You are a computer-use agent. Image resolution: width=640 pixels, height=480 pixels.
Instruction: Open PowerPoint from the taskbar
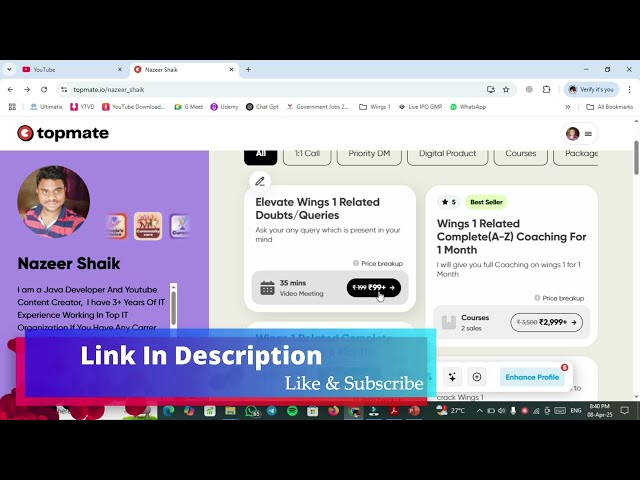click(x=414, y=411)
